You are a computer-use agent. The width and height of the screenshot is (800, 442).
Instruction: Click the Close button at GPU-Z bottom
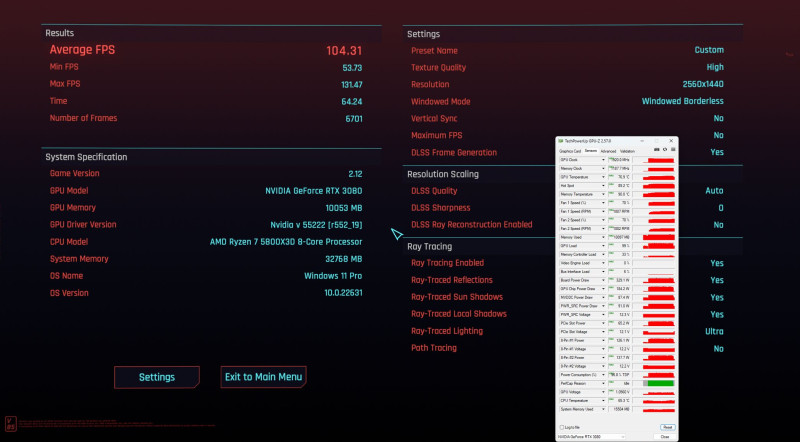[x=665, y=436]
